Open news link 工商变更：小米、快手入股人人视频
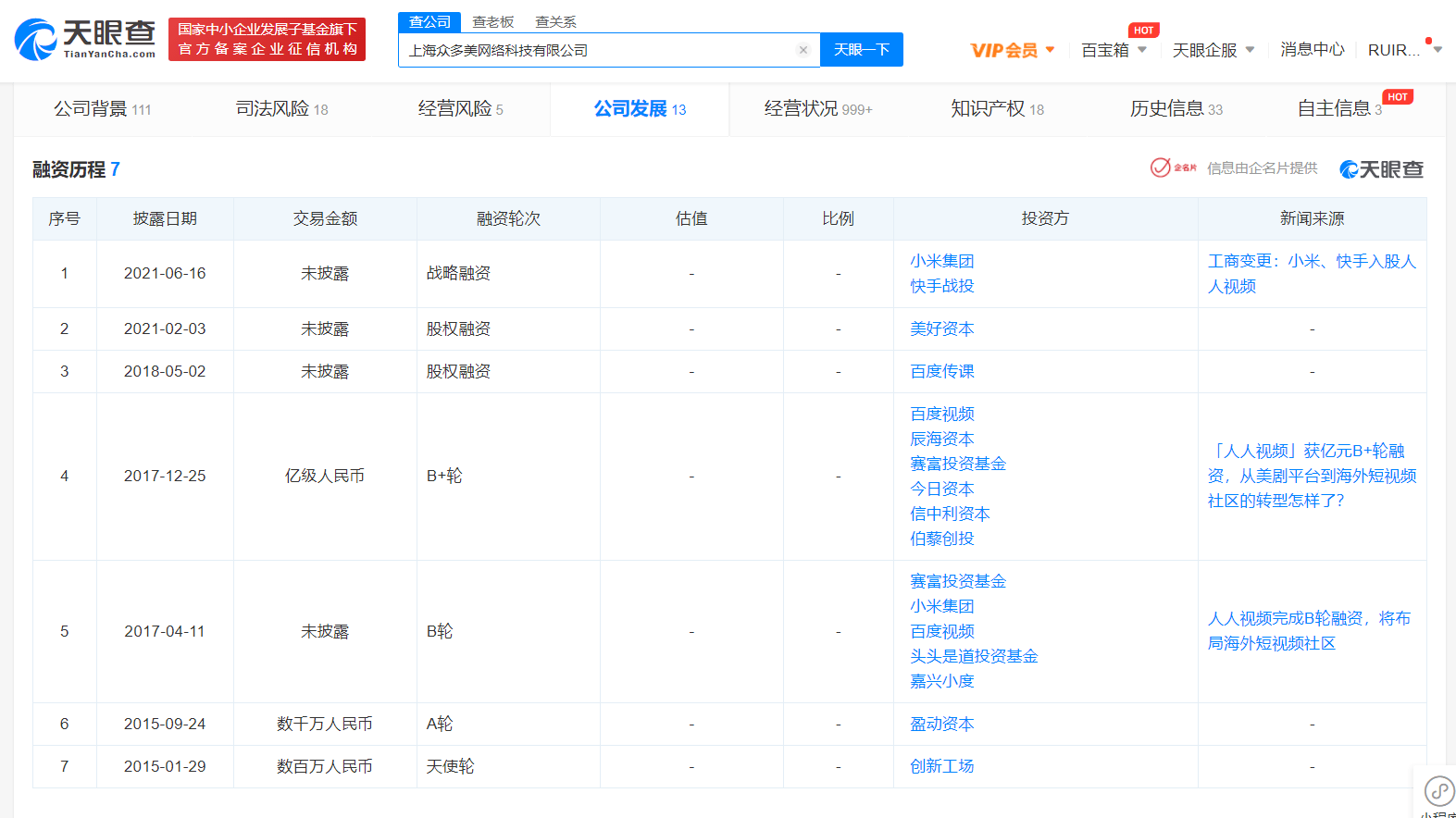This screenshot has height=818, width=1456. [1312, 274]
